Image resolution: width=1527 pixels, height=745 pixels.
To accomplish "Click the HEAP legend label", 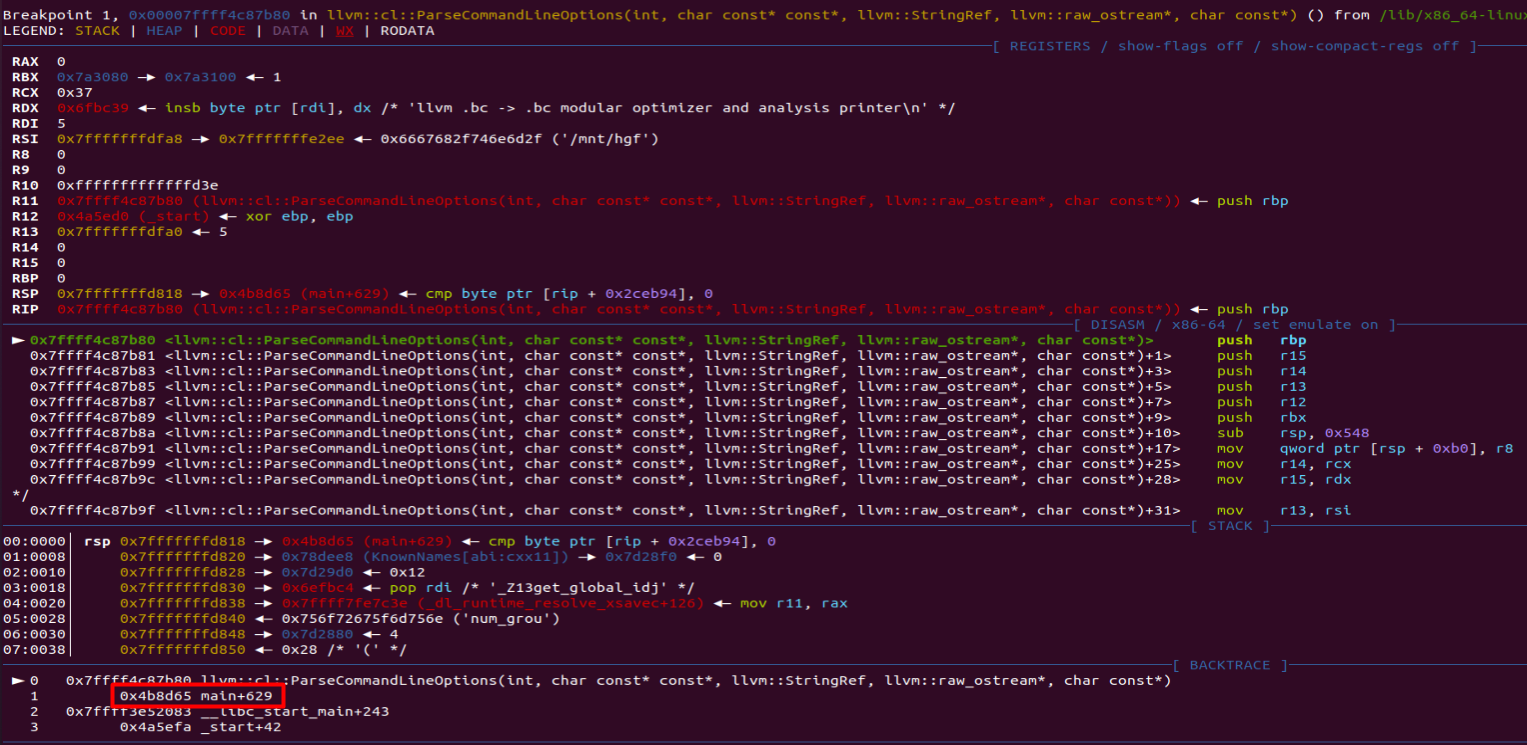I will tap(163, 30).
